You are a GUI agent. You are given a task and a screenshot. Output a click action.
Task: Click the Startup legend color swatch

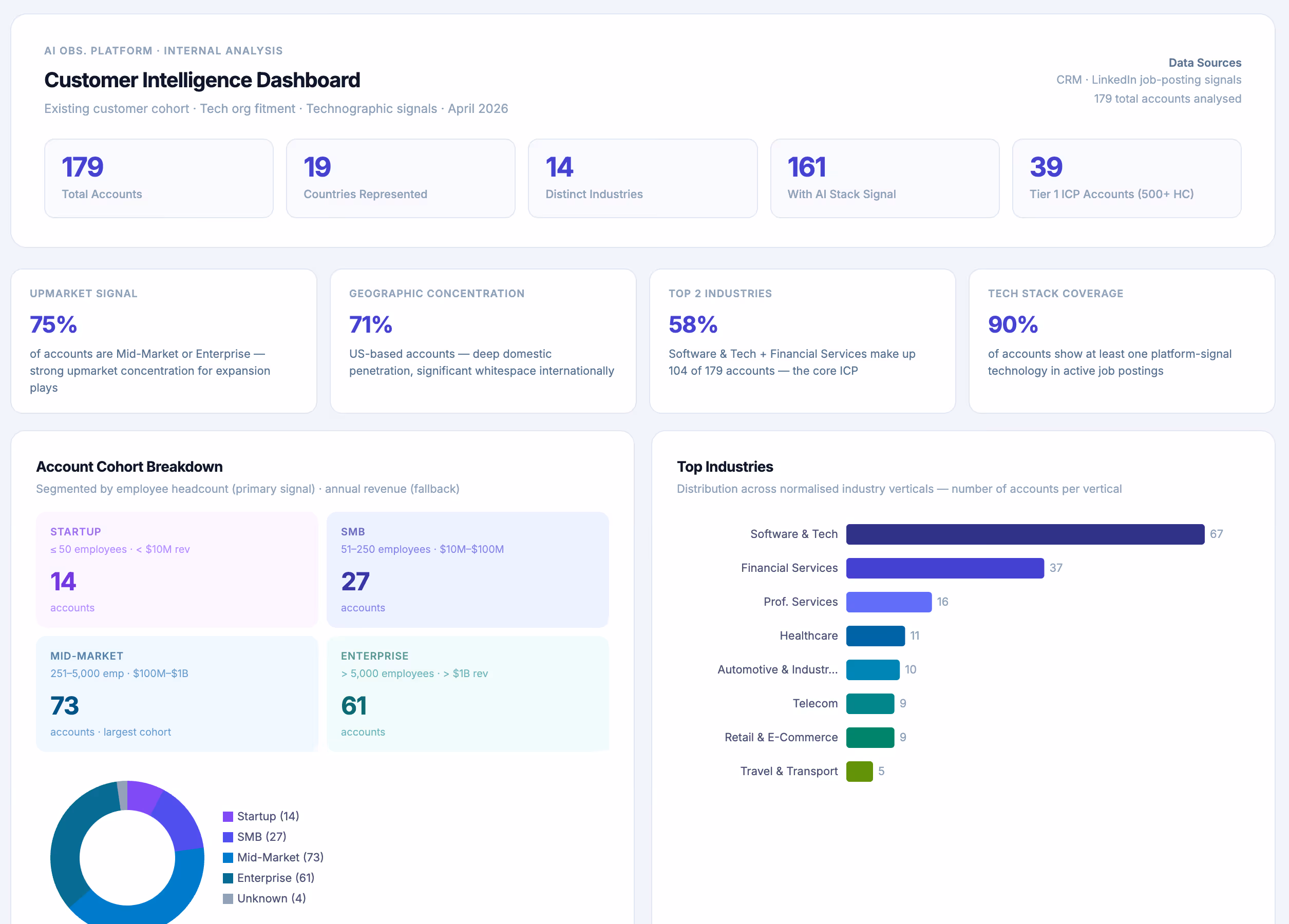[228, 817]
